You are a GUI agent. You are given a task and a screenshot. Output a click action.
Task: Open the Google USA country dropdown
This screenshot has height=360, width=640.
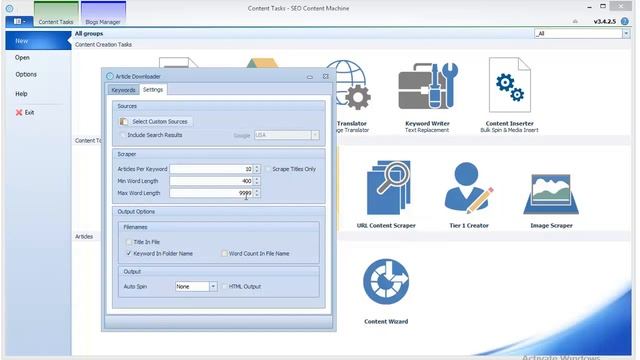[x=315, y=135]
